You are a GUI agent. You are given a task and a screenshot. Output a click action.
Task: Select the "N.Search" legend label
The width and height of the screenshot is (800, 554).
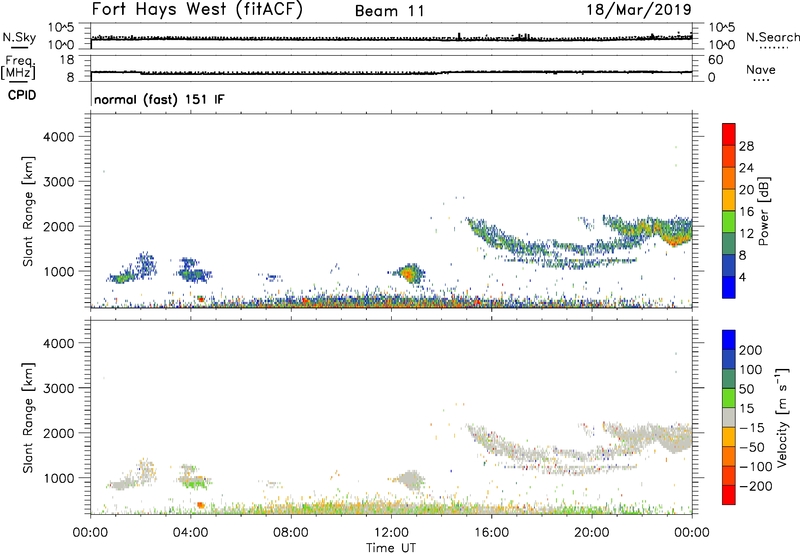click(x=772, y=37)
